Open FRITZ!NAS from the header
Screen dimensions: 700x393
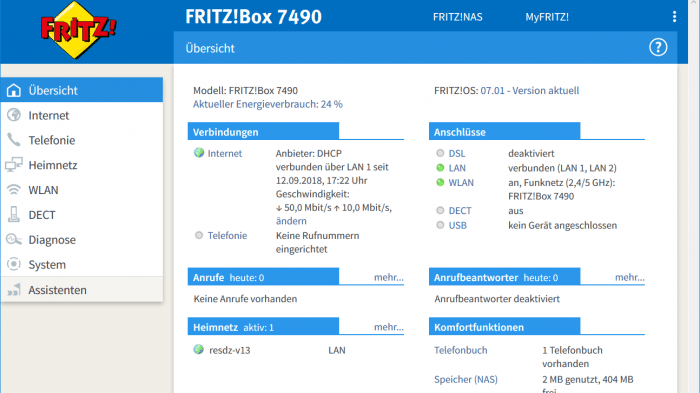[458, 17]
